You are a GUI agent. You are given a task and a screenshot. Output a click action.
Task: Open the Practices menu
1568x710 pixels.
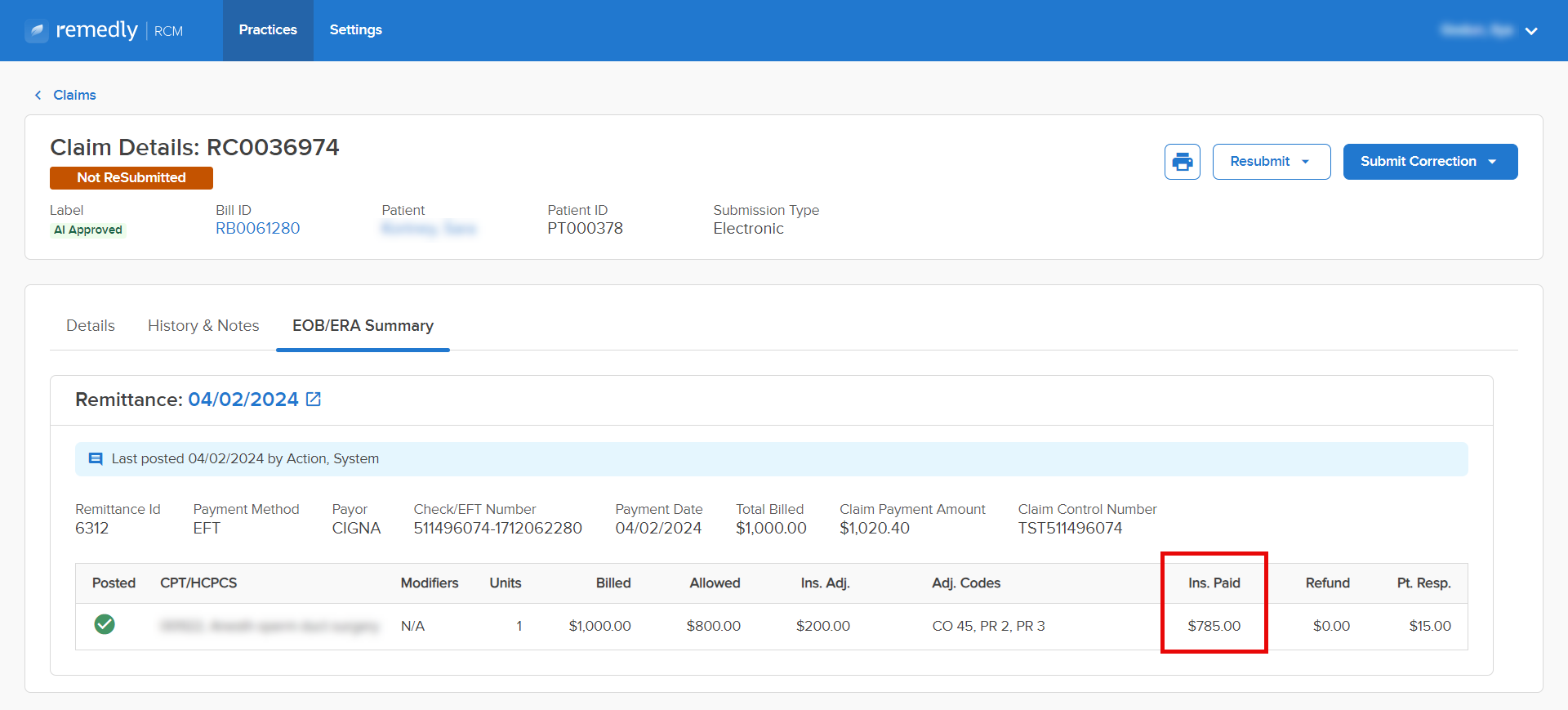pyautogui.click(x=268, y=30)
